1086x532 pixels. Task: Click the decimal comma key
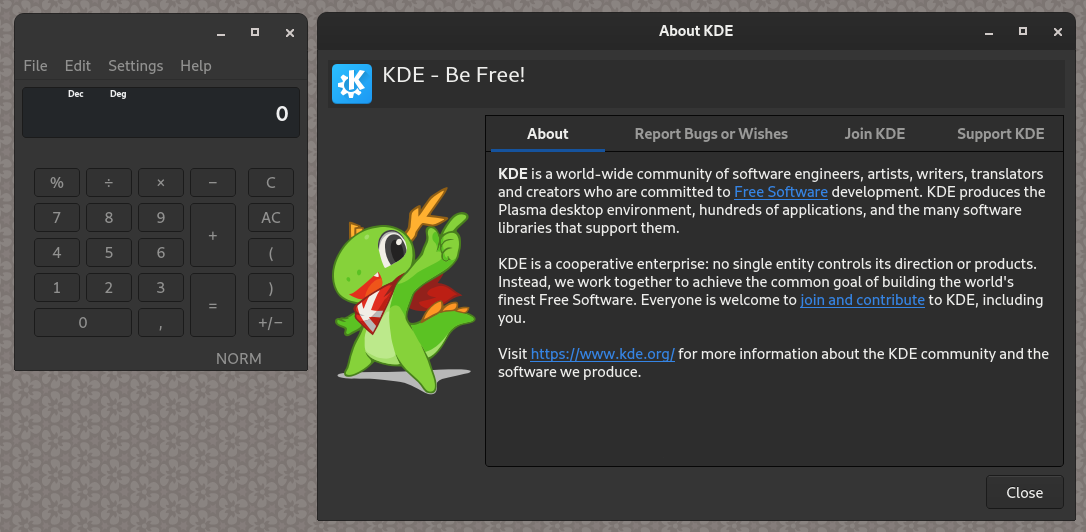point(161,323)
